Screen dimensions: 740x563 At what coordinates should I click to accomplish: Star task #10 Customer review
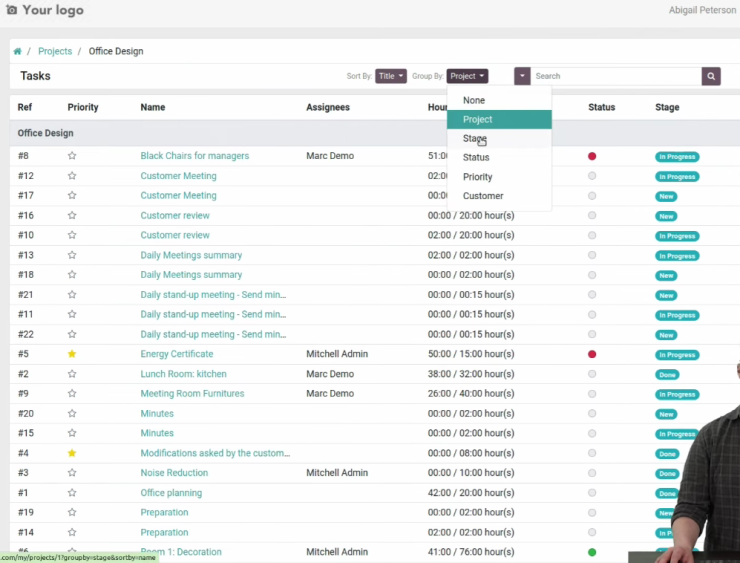point(72,235)
